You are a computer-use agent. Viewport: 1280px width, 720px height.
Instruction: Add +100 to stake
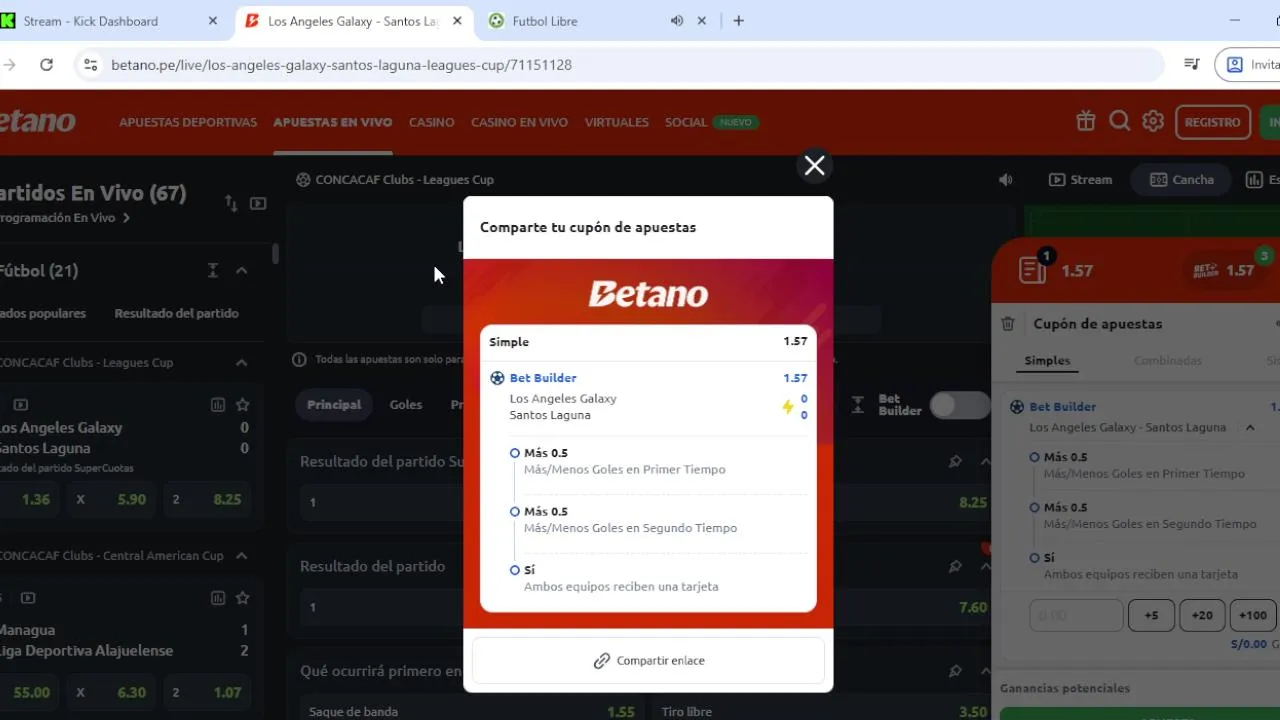click(x=1253, y=616)
